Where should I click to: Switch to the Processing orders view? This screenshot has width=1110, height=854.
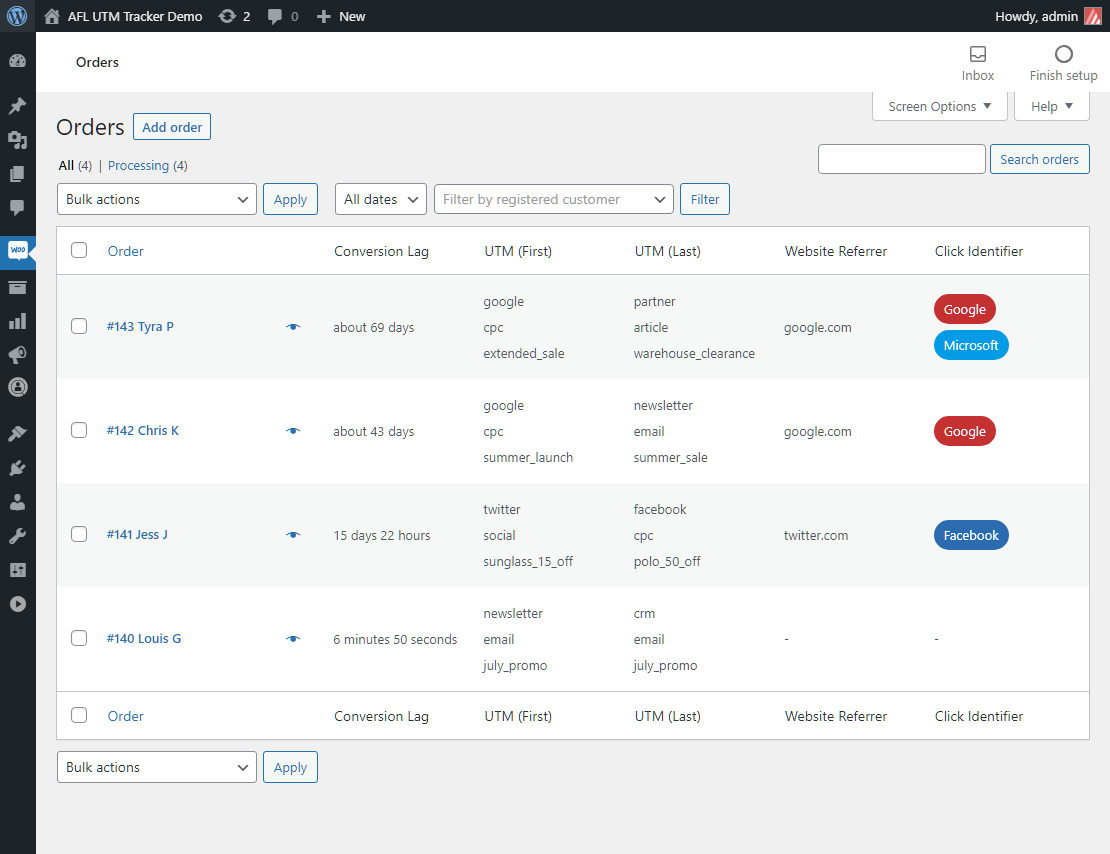pyautogui.click(x=138, y=165)
